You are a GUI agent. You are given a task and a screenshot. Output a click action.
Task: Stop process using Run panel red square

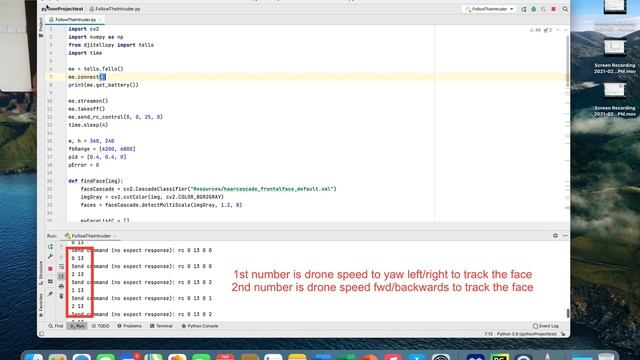coord(50,269)
